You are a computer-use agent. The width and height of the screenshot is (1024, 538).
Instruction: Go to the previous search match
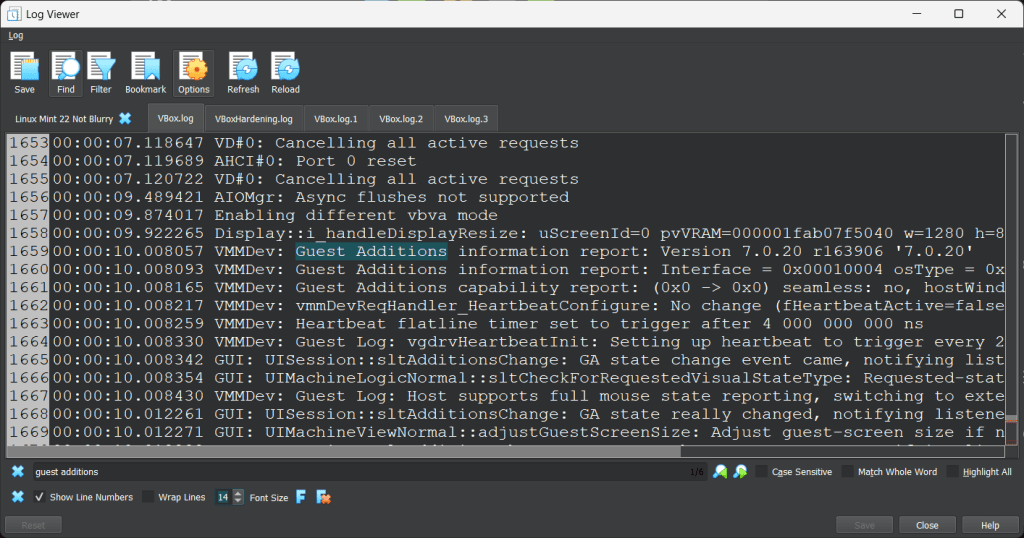pos(720,471)
